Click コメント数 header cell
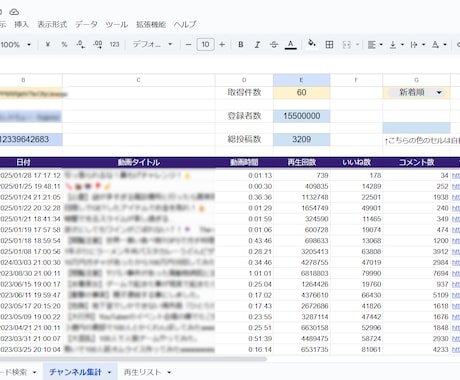Screen dimensions: 460x380 [416, 162]
